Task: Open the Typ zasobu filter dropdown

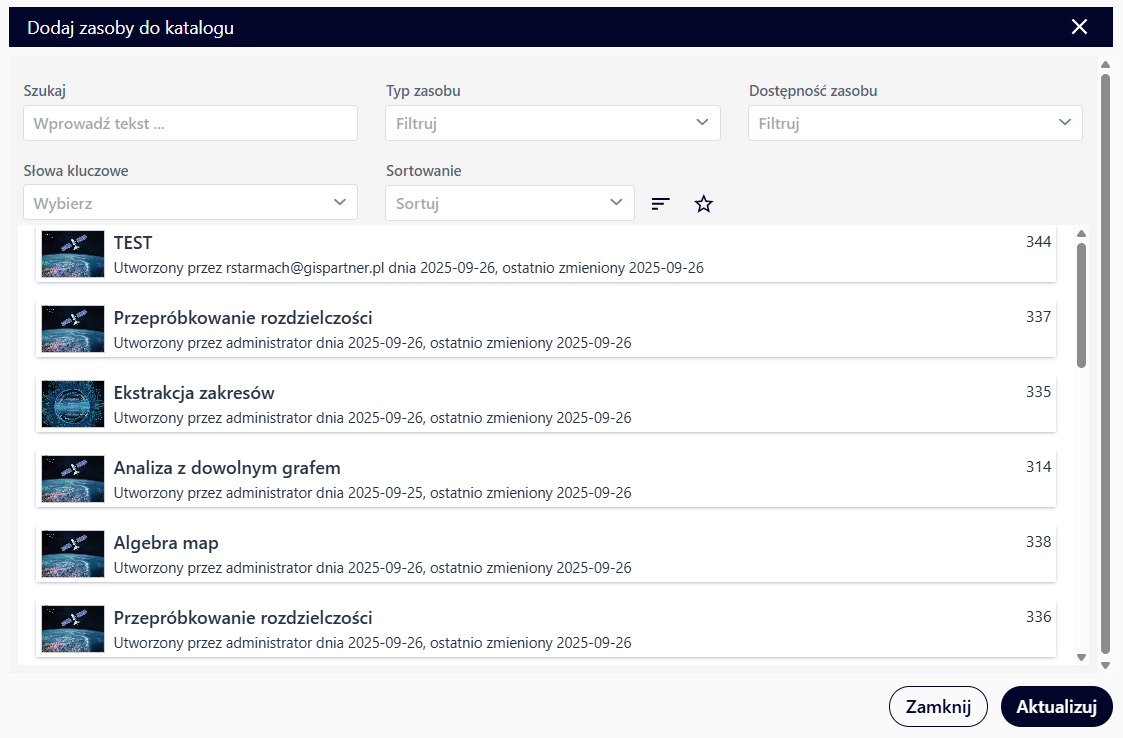Action: 552,124
